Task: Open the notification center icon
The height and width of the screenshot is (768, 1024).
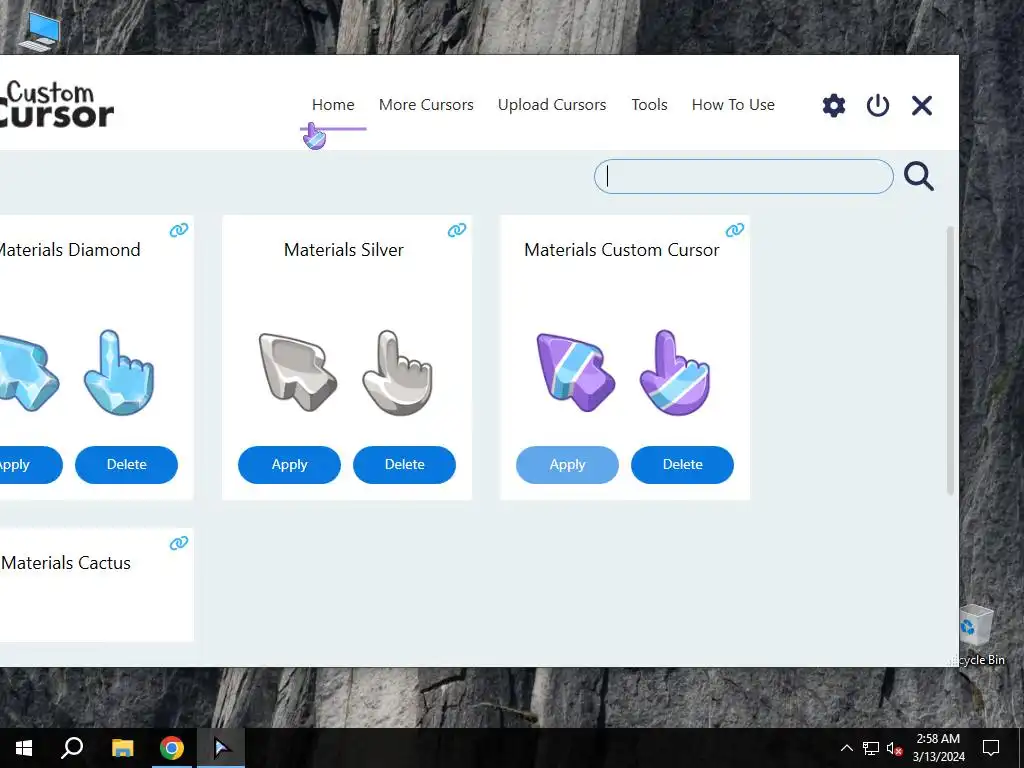Action: pos(991,748)
